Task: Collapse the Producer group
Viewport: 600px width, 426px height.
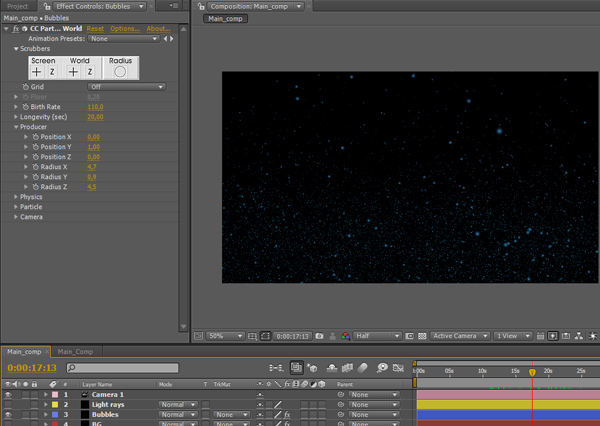Action: click(16, 127)
